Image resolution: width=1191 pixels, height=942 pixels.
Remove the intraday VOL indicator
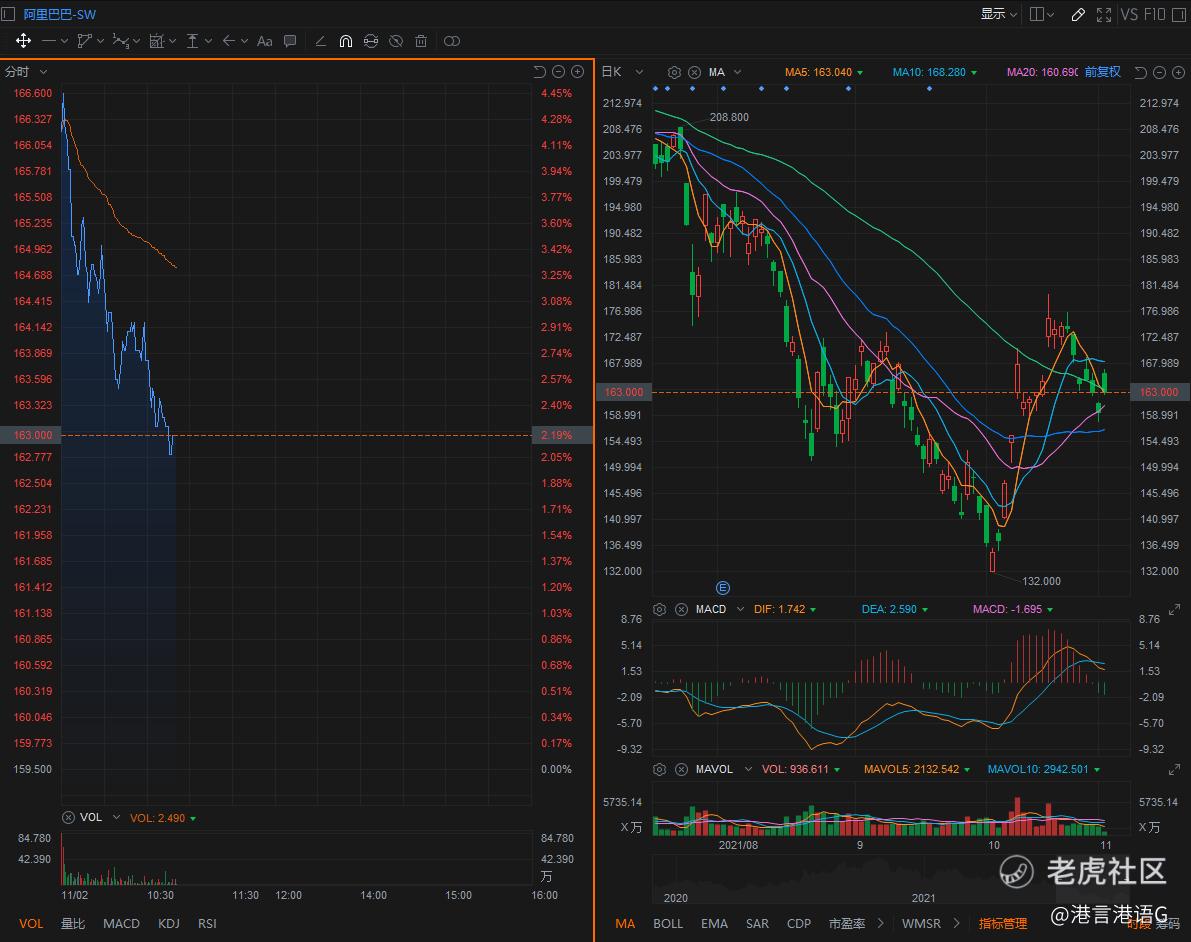(x=68, y=817)
